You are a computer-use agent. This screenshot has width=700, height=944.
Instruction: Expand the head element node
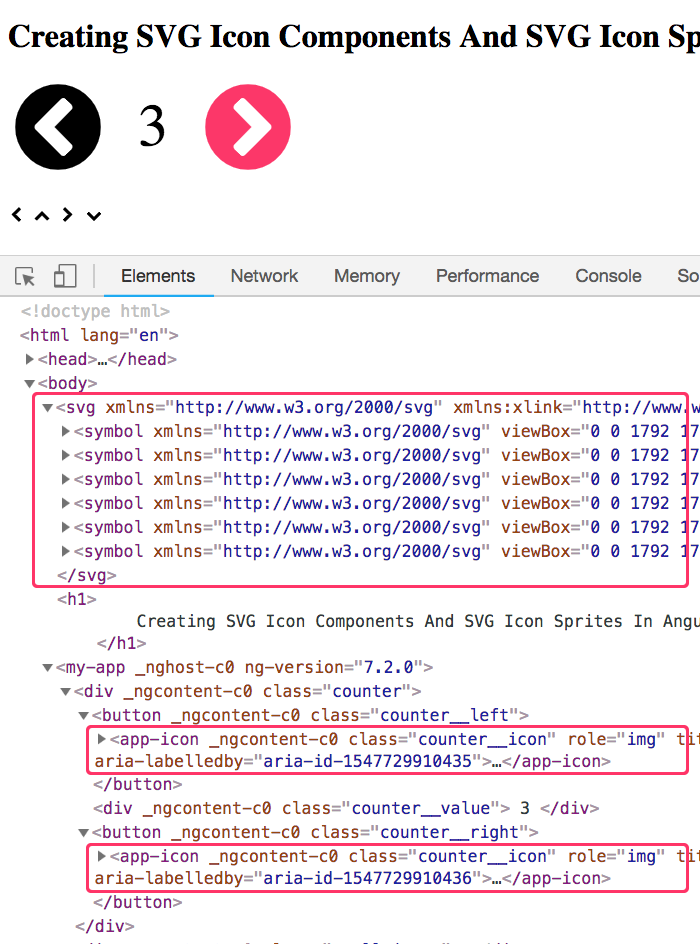pos(30,359)
